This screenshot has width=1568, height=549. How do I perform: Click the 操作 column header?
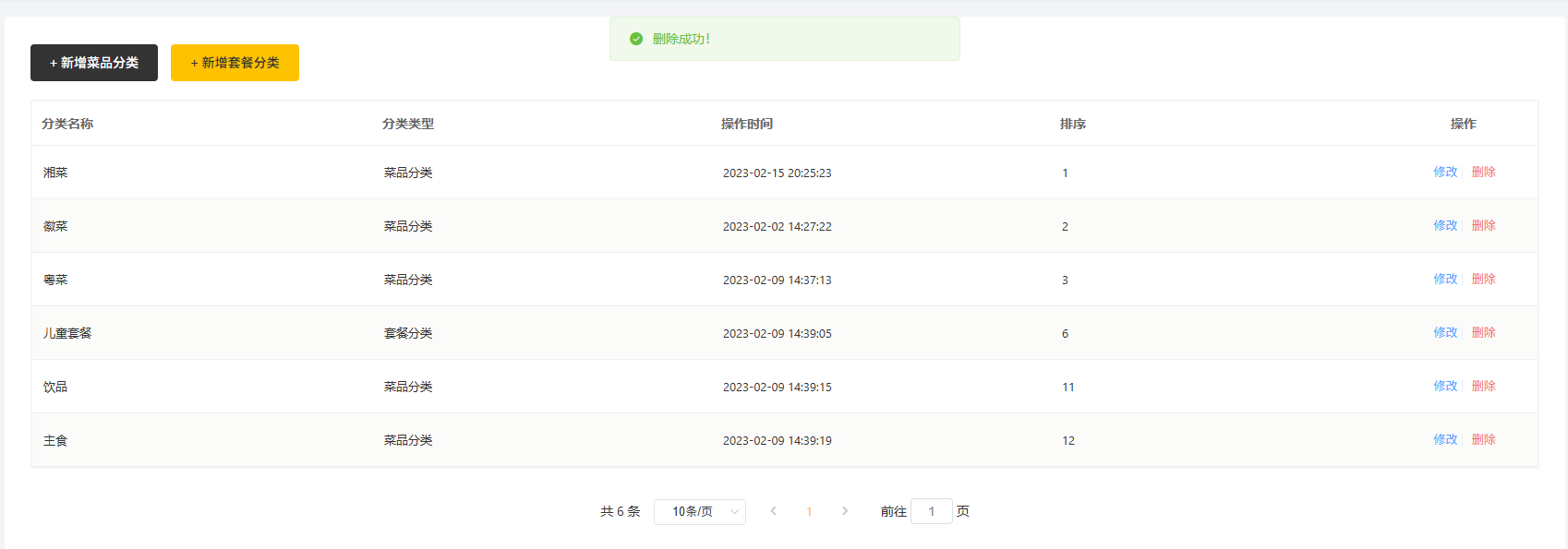(x=1464, y=124)
